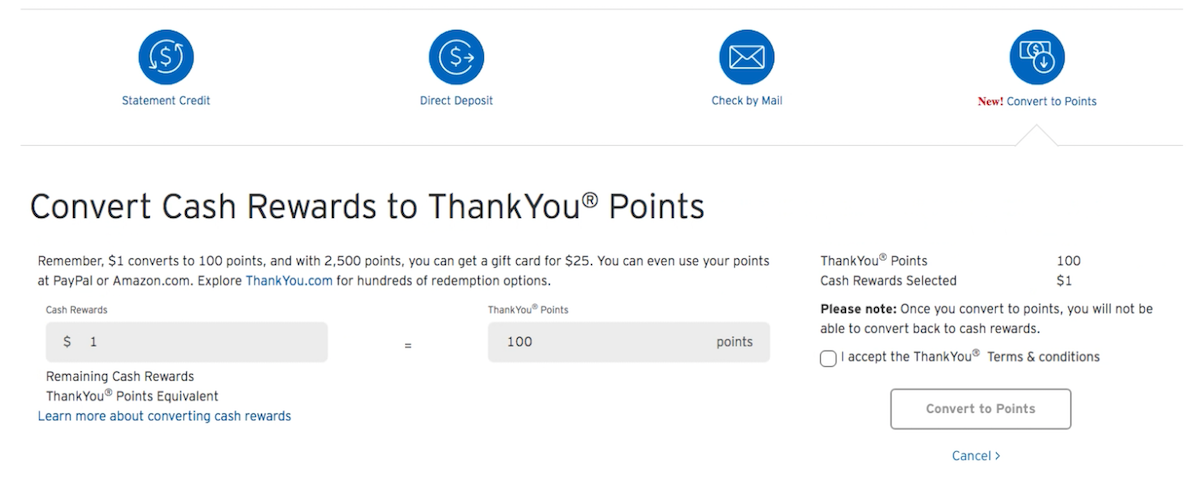Click the Convert to Points button
Image resolution: width=1200 pixels, height=478 pixels.
[x=980, y=409]
